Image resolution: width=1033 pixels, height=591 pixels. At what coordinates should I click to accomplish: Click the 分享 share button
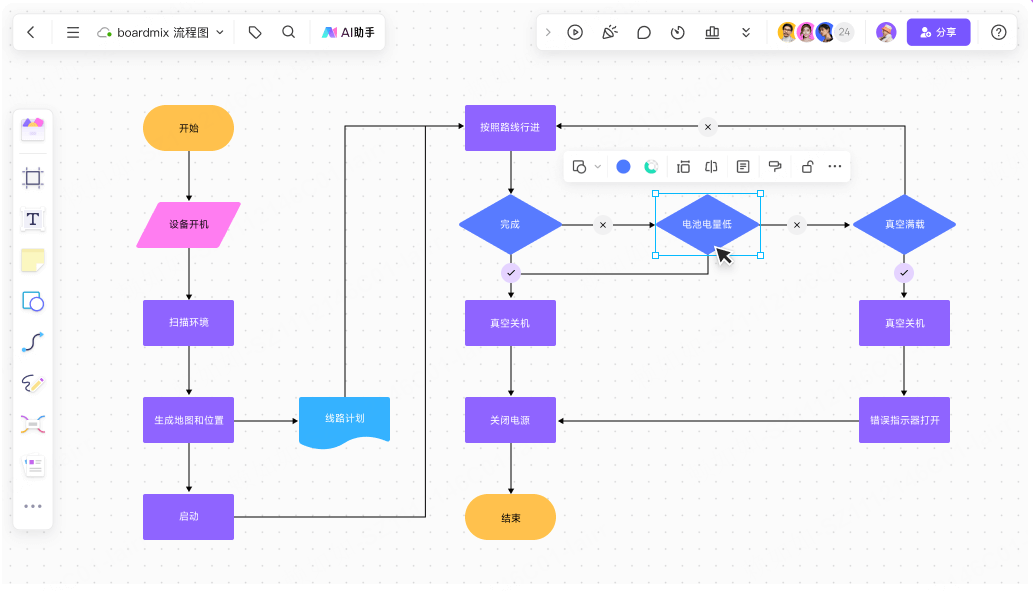pos(938,32)
